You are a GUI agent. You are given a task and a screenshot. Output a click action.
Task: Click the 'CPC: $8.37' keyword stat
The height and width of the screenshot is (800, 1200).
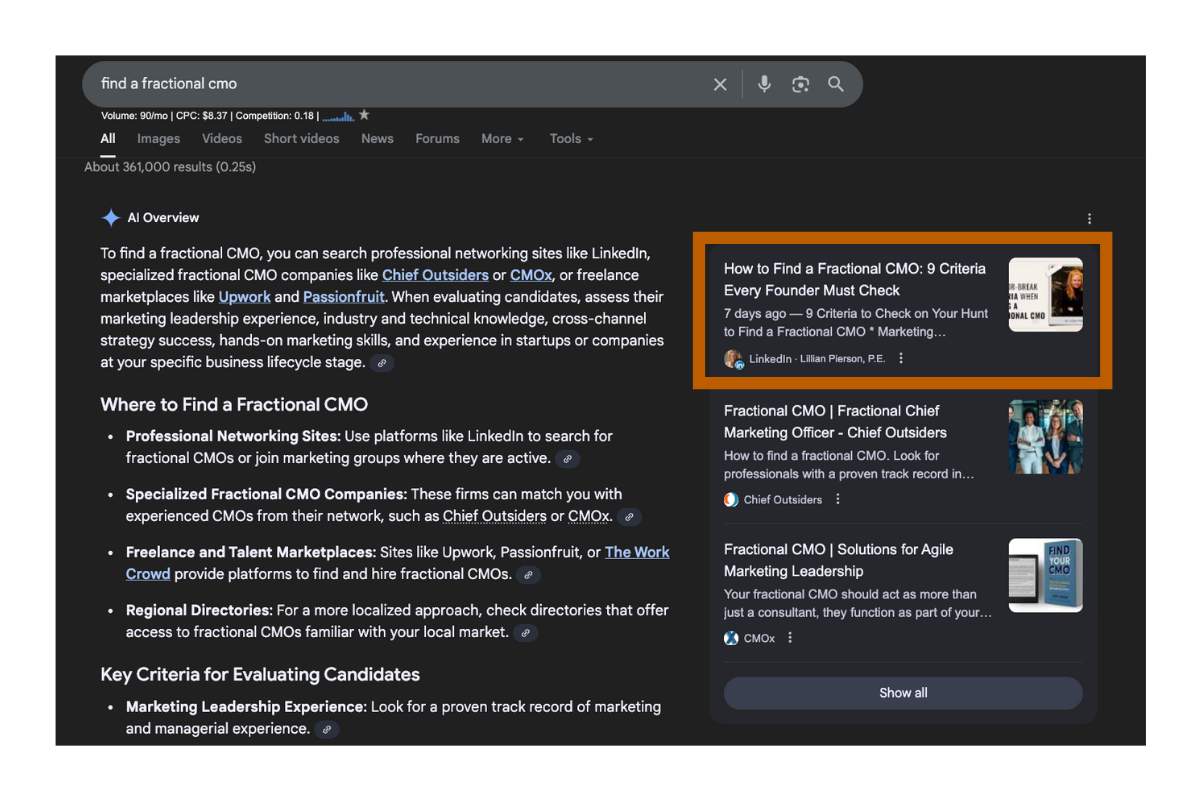click(202, 116)
